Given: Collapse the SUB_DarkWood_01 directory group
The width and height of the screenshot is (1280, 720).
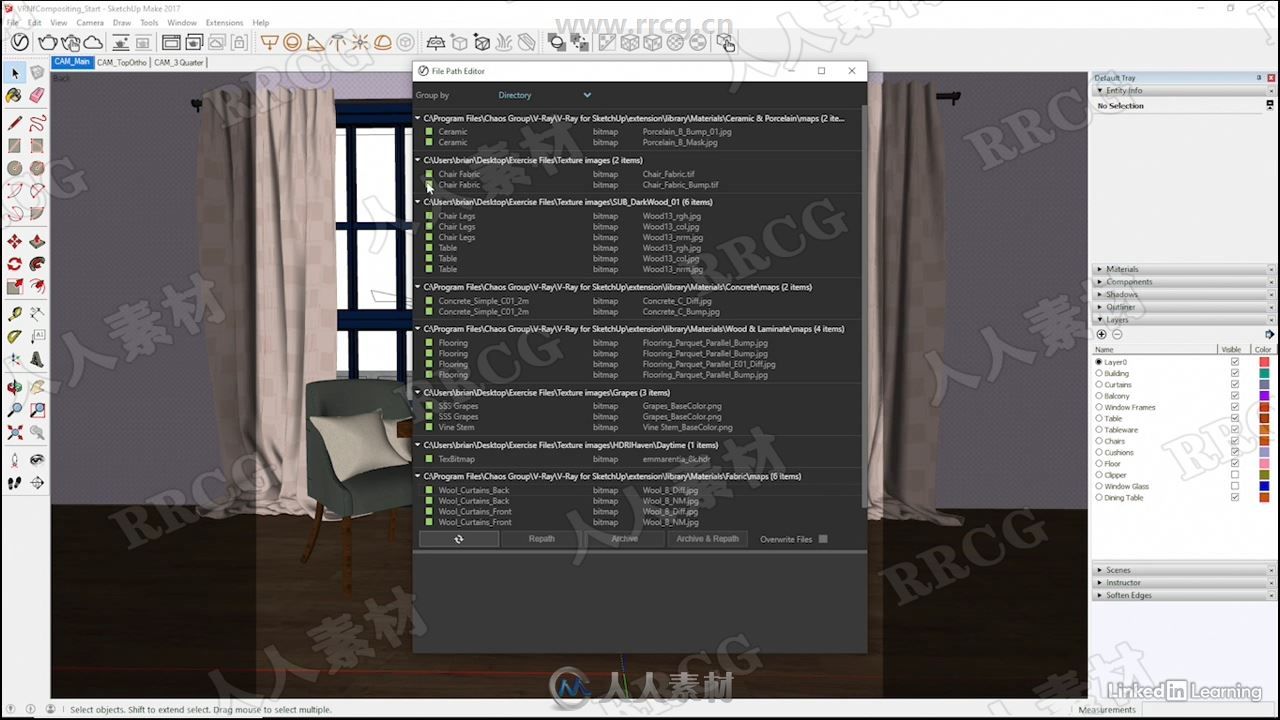Looking at the screenshot, I should pos(418,202).
